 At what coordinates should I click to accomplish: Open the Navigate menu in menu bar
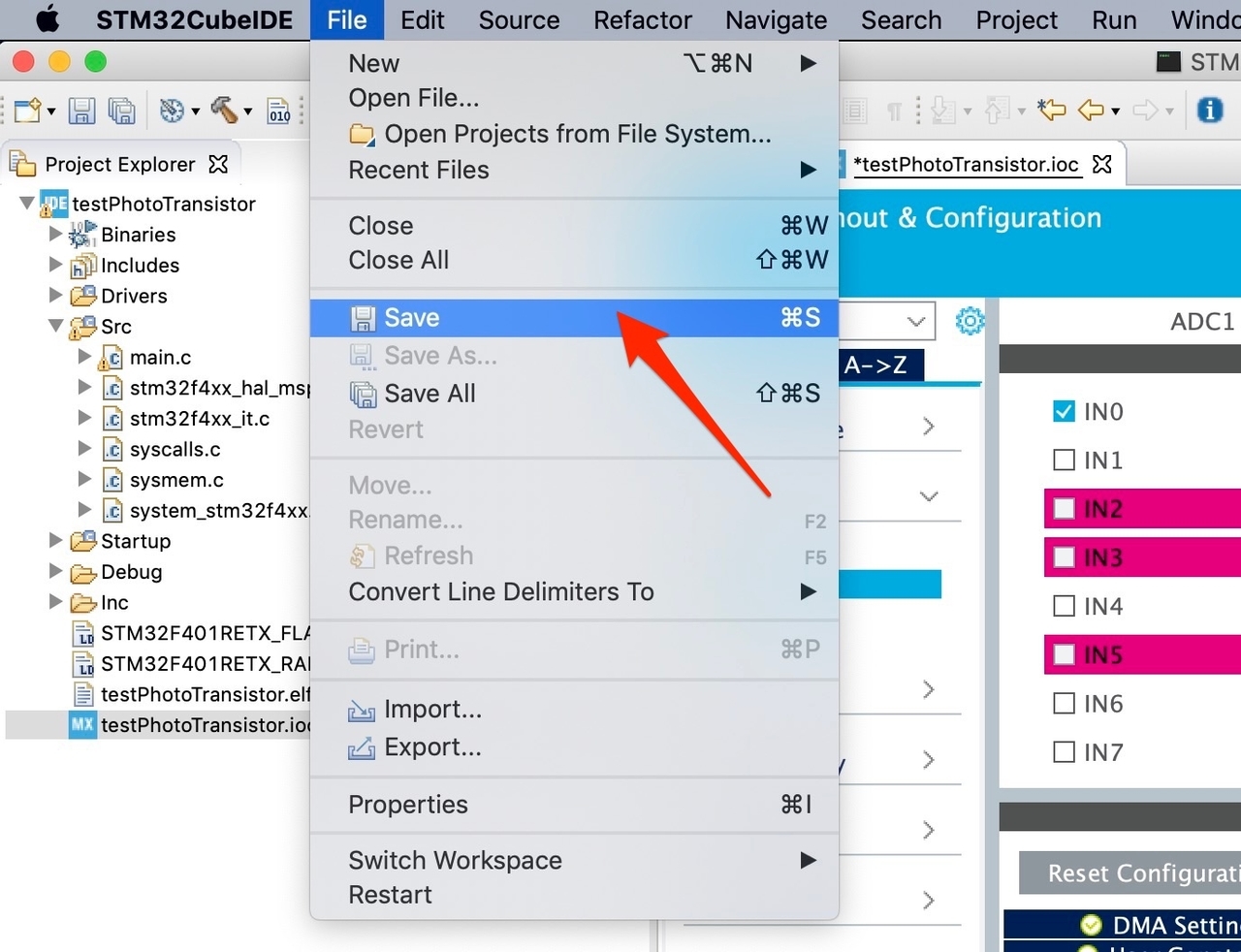coord(777,19)
